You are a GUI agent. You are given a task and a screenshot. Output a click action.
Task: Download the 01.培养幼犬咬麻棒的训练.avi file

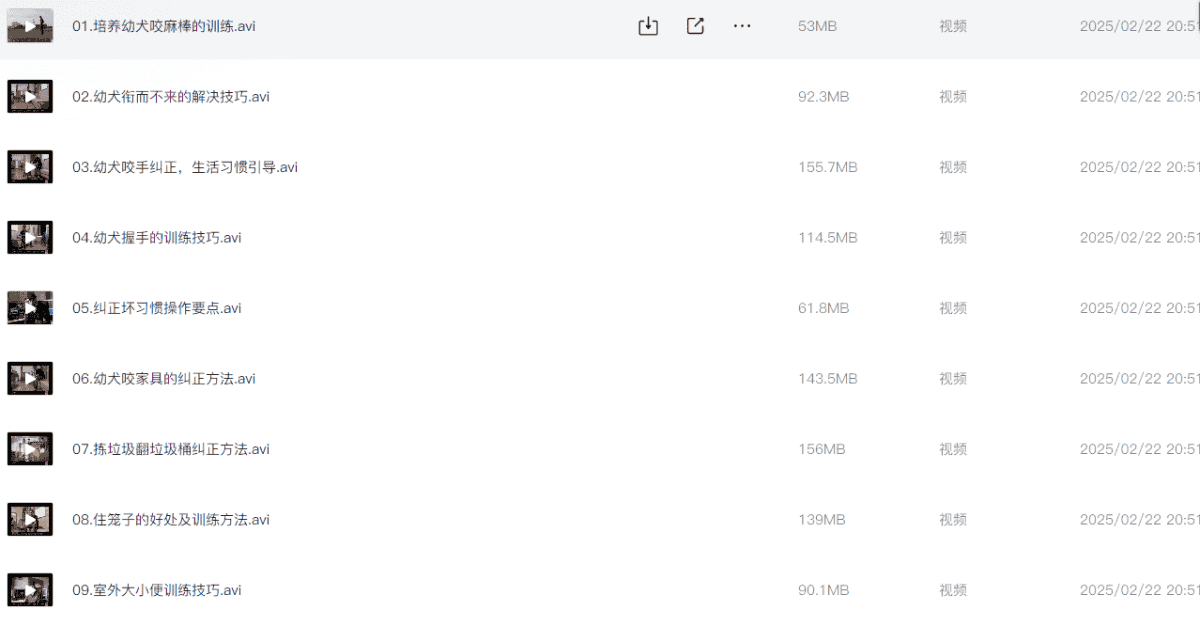click(x=648, y=27)
